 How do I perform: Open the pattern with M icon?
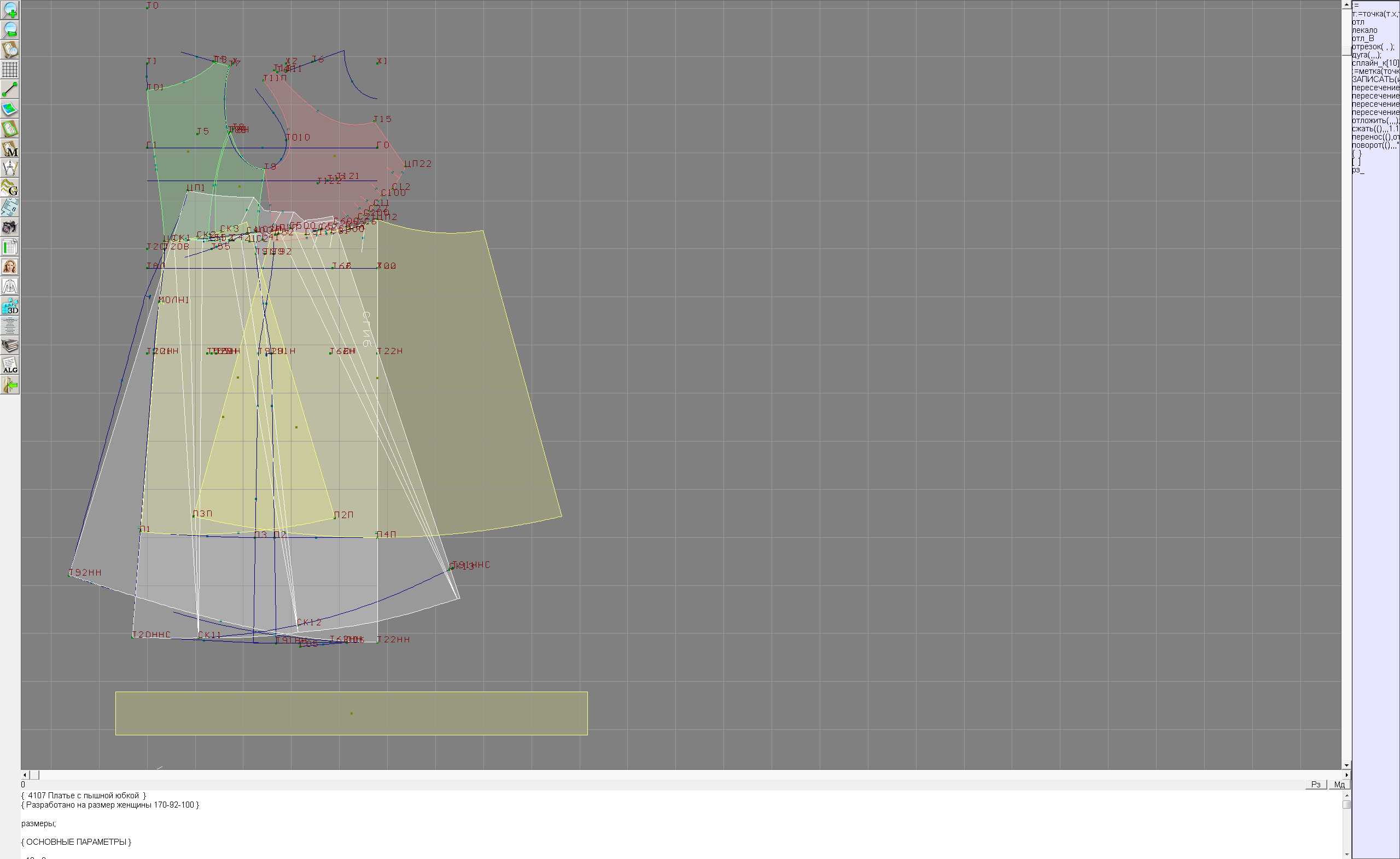10,148
